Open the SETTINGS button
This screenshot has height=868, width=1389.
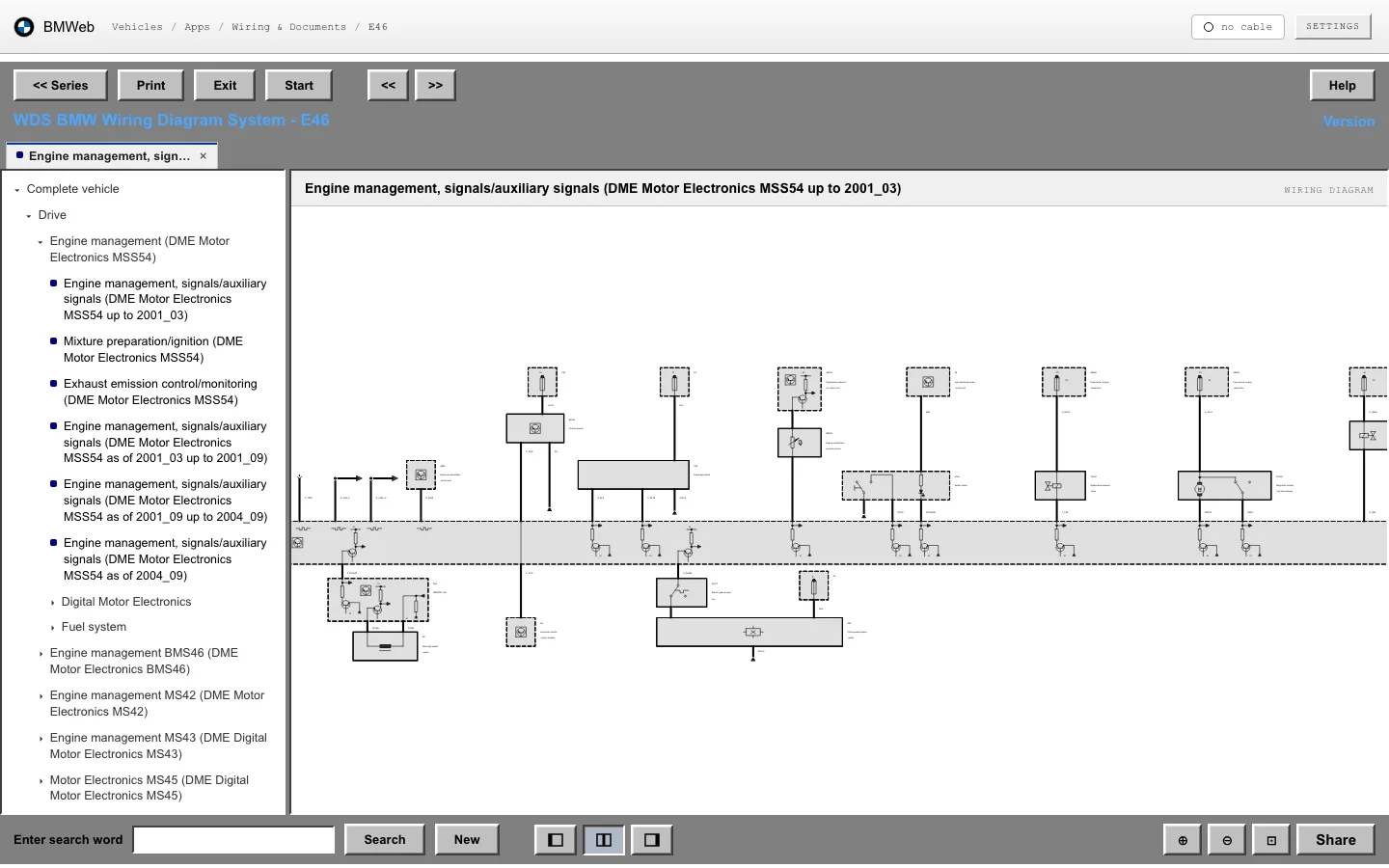click(x=1332, y=27)
